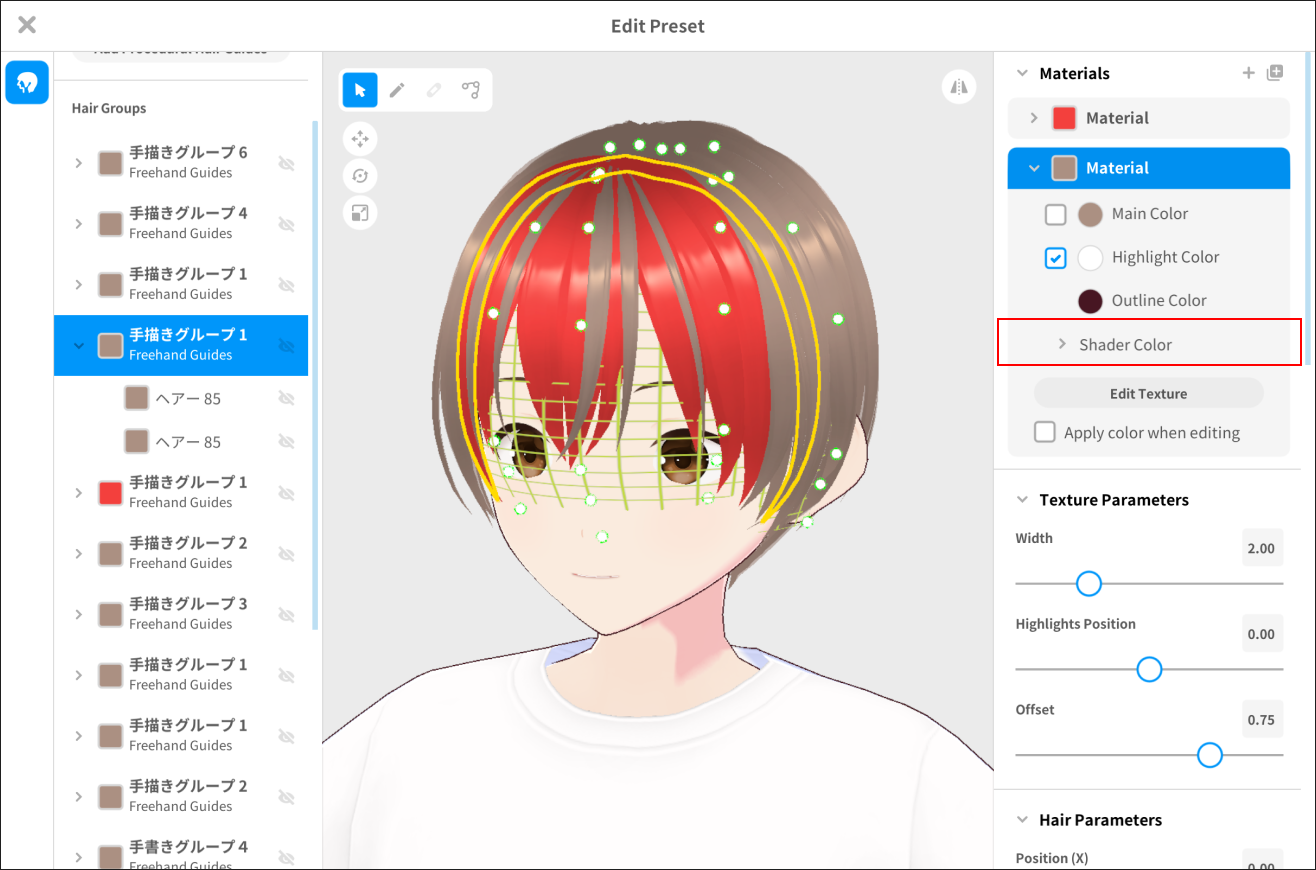Click the scale gizmo icon
1316x870 pixels.
pos(360,212)
